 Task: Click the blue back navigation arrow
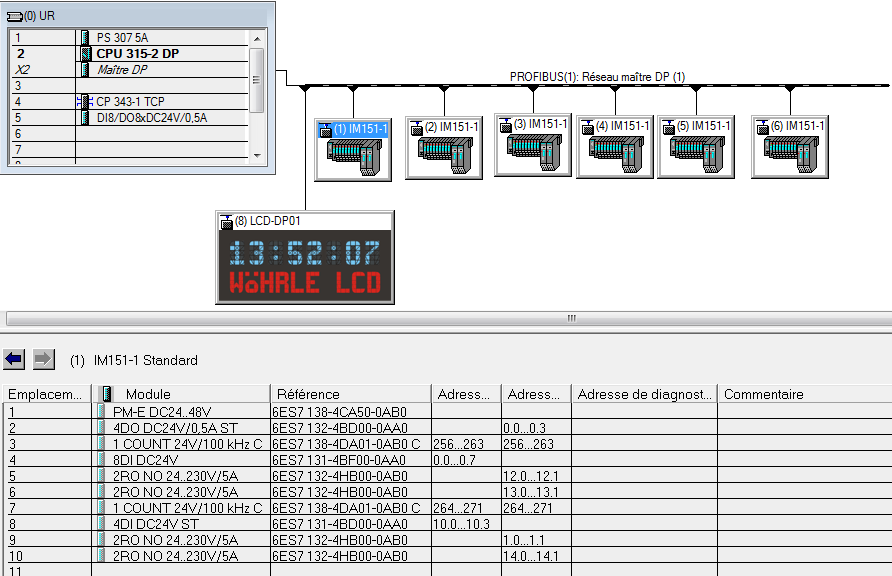(15, 359)
